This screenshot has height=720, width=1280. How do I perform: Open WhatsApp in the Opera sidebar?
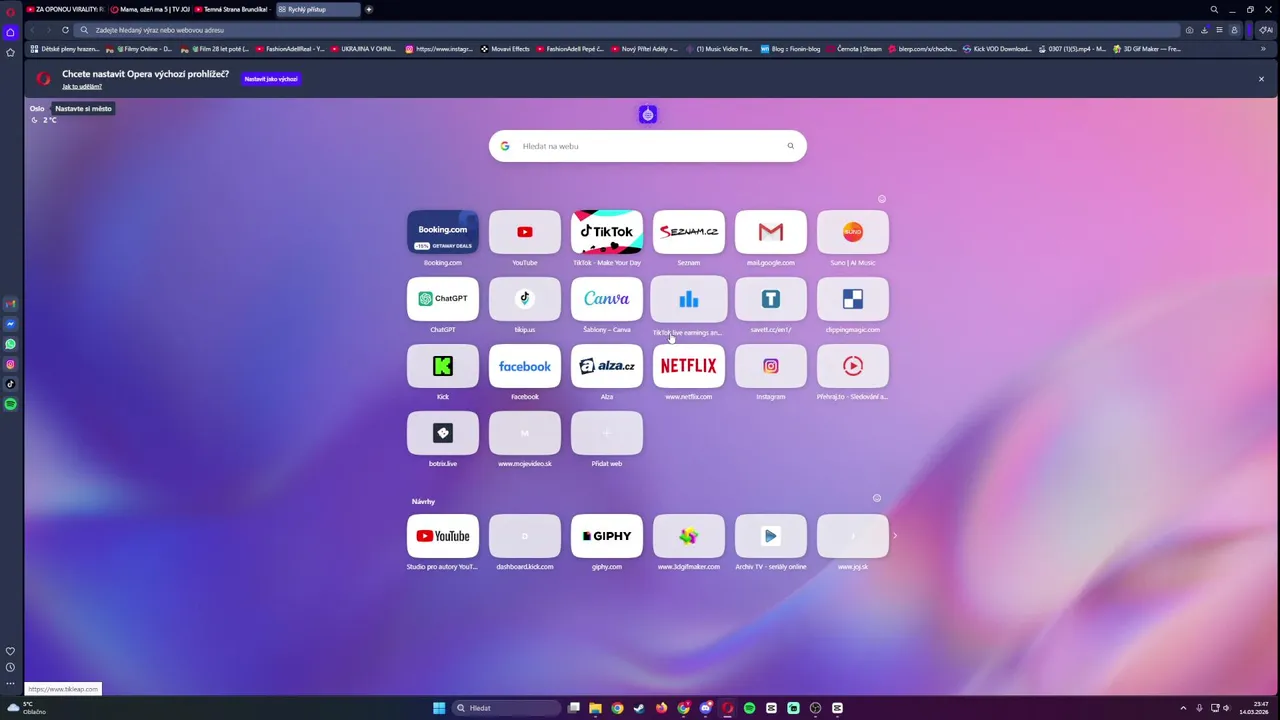[11, 344]
